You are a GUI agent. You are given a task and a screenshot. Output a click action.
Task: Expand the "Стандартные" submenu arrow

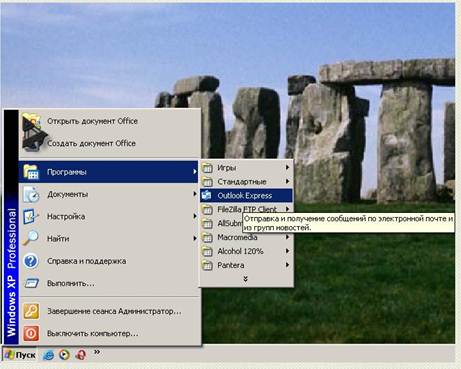pos(287,181)
